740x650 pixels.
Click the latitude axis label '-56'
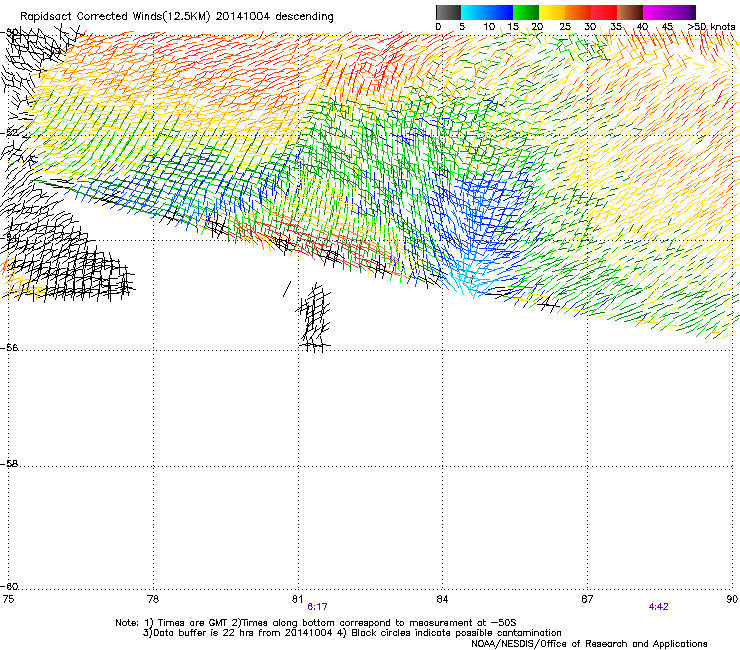pos(9,347)
